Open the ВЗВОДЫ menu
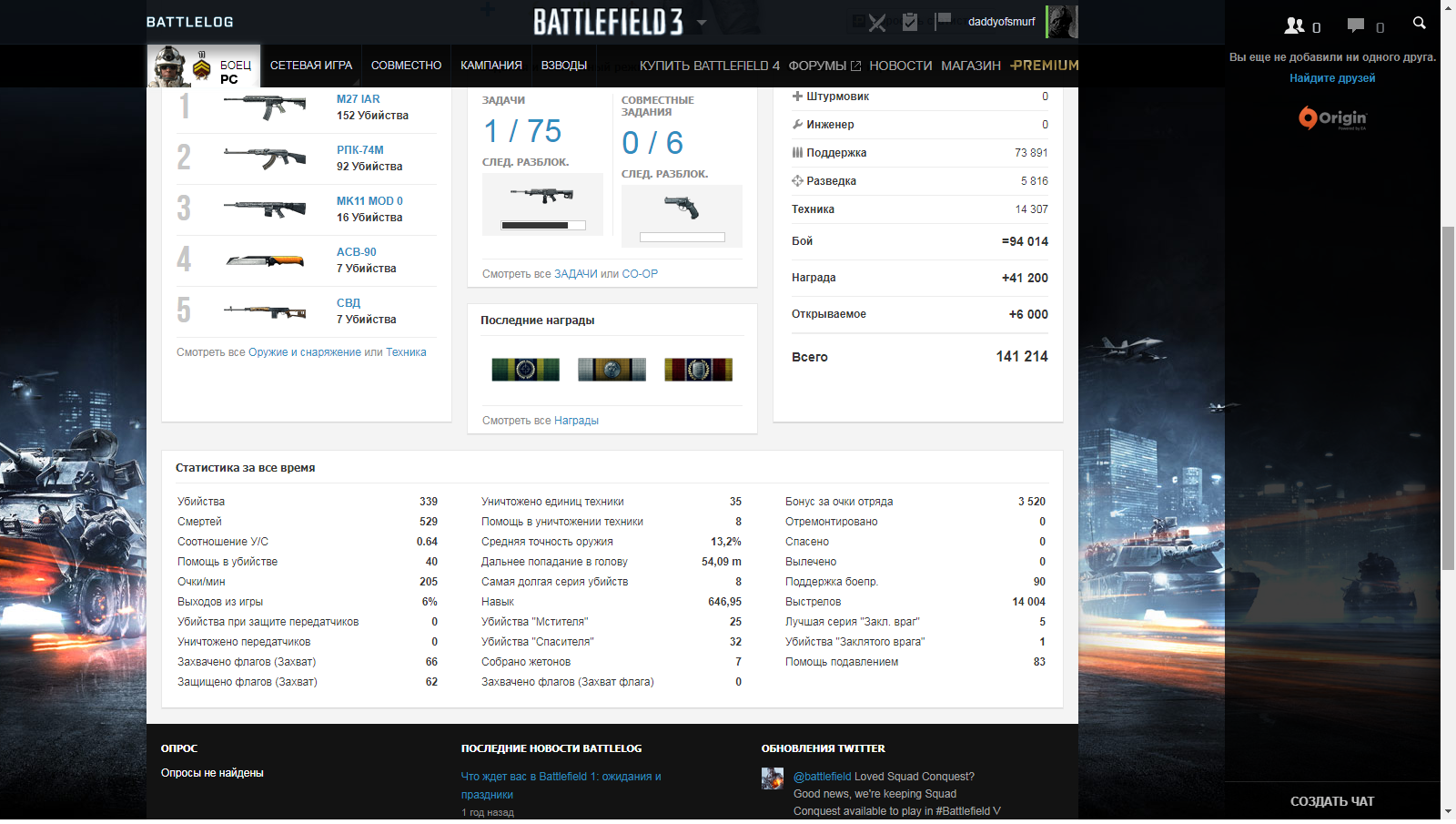 pos(564,66)
